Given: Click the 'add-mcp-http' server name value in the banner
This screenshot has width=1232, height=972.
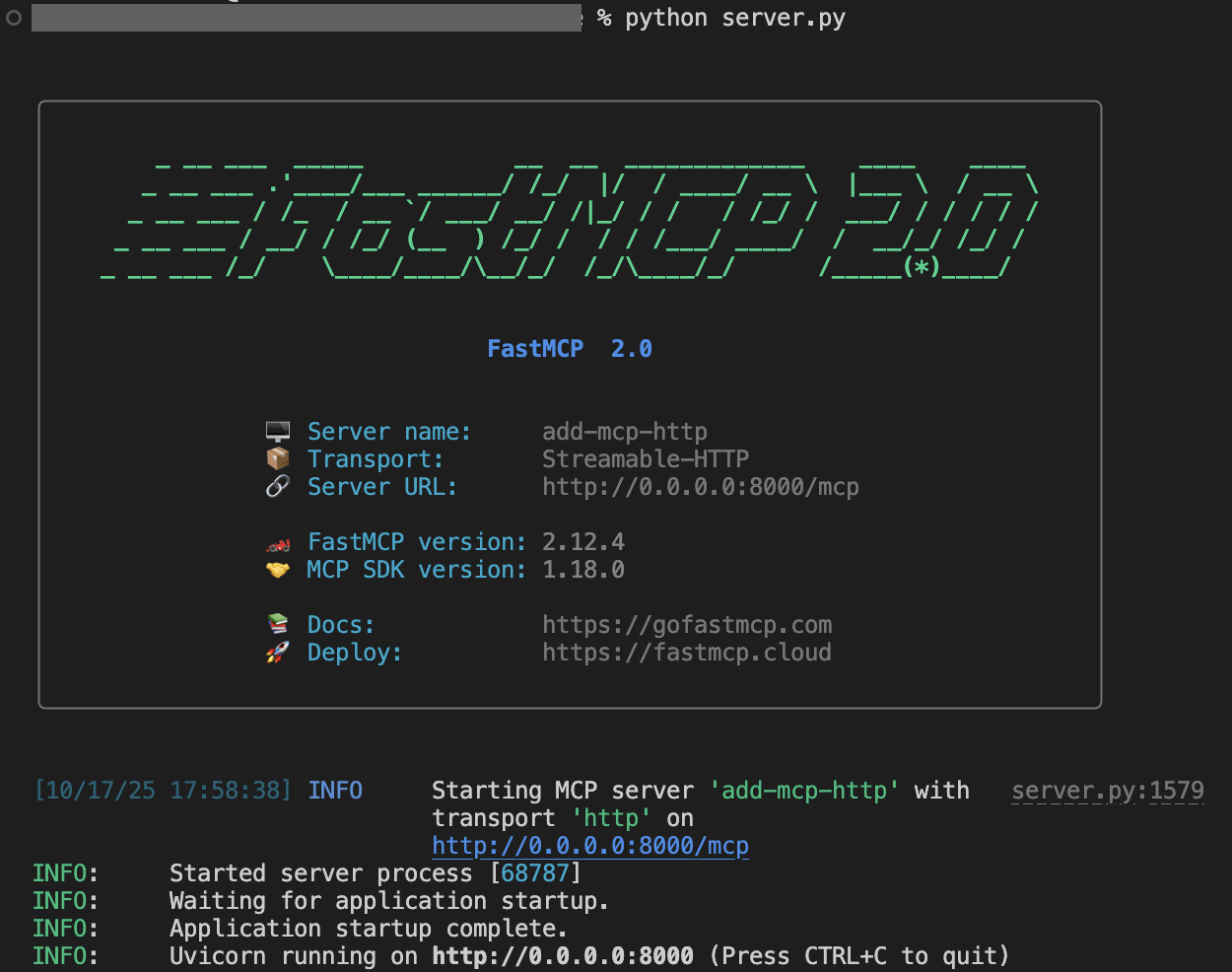Looking at the screenshot, I should point(625,432).
